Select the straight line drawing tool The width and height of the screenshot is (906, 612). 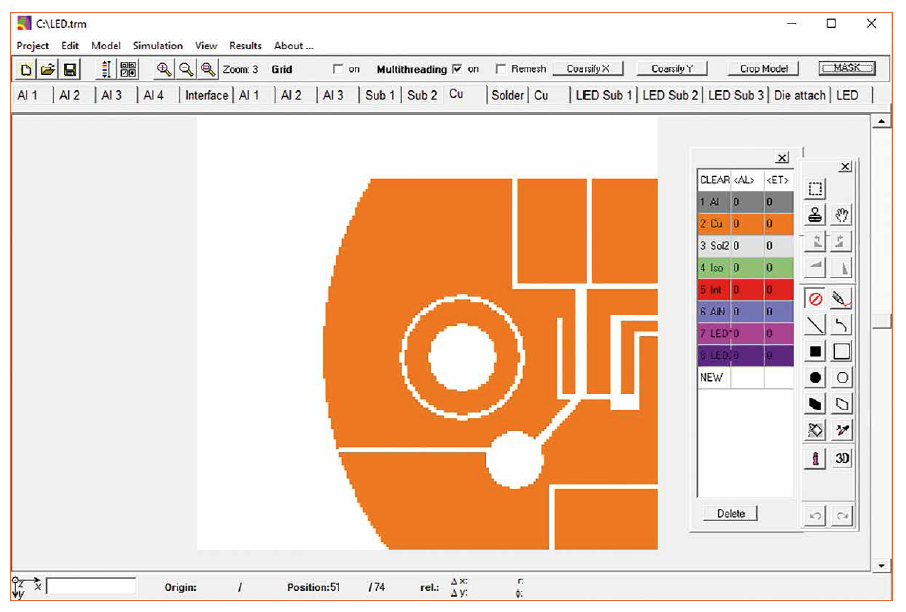(x=816, y=324)
